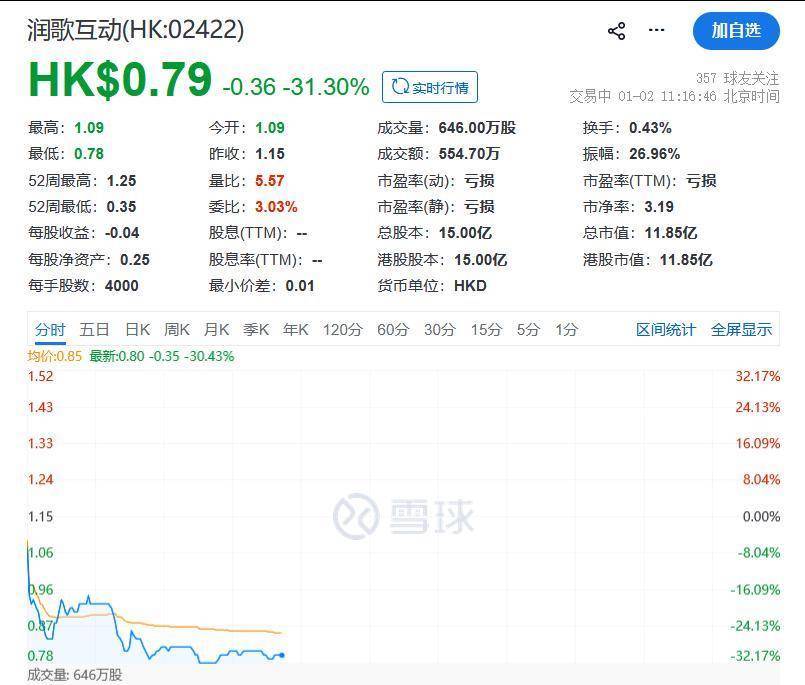Click the 区间统计 link
805x685 pixels.
pos(666,330)
